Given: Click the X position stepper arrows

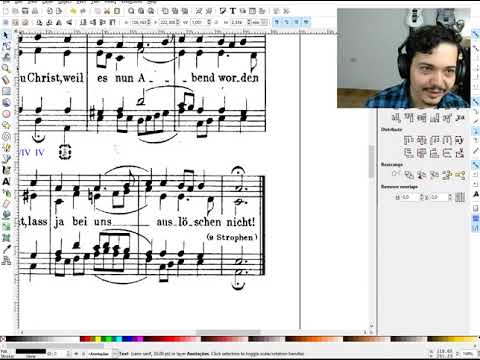Looking at the screenshot, I should (149, 23).
